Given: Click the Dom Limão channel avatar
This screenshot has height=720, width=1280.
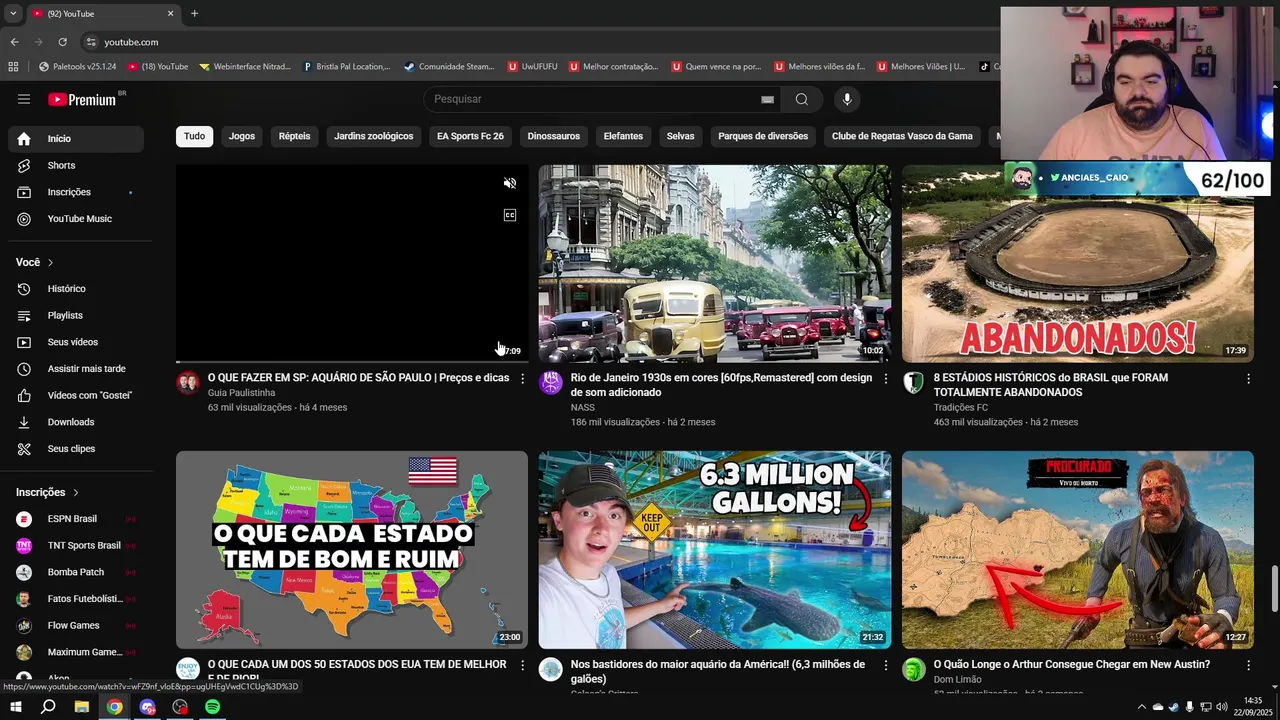Looking at the screenshot, I should (914, 669).
